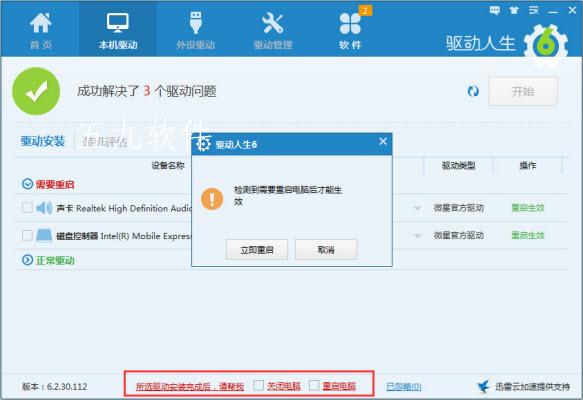Open the 已忽略(0) link

tap(403, 387)
